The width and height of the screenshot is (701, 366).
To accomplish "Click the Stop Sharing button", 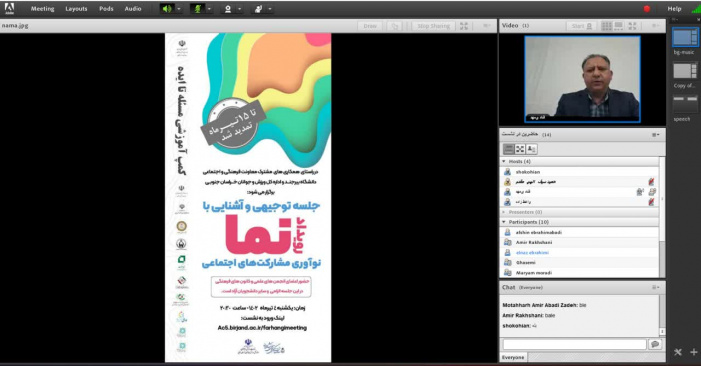I will point(433,26).
